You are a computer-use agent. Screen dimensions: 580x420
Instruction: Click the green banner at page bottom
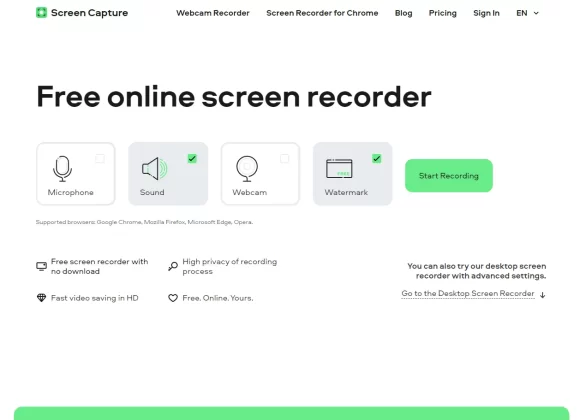[291, 413]
